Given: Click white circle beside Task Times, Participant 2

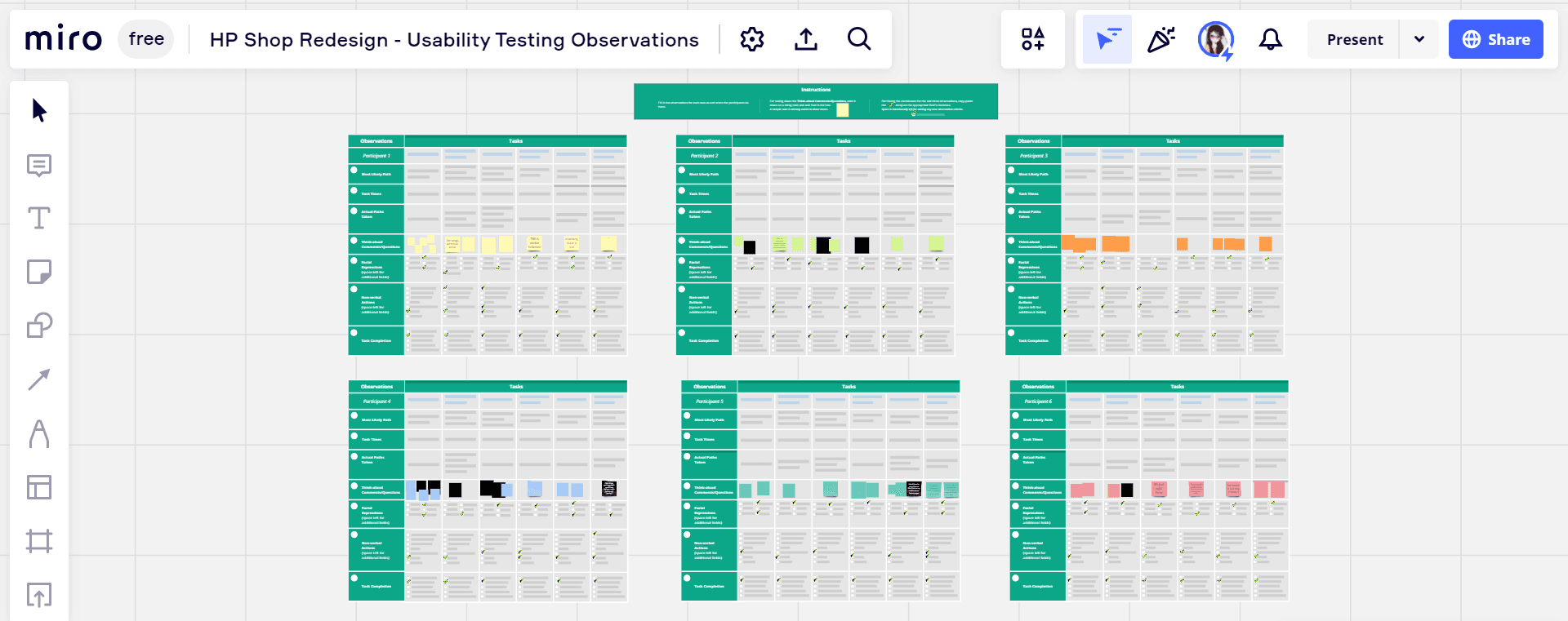Looking at the screenshot, I should [682, 190].
